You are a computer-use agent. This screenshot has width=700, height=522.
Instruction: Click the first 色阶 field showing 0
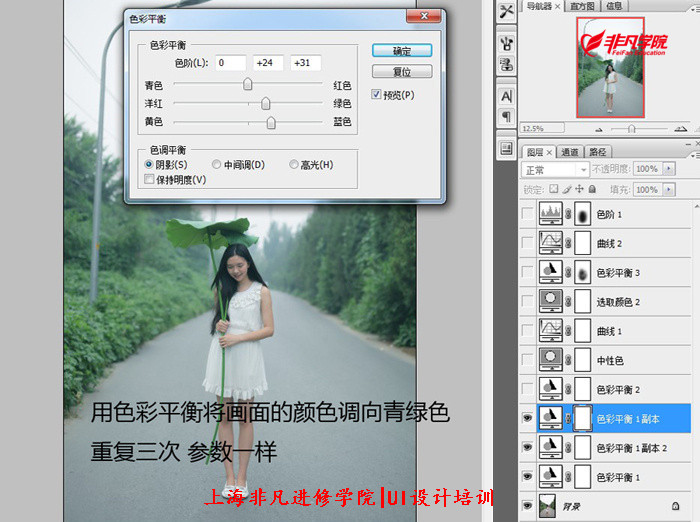coord(230,63)
